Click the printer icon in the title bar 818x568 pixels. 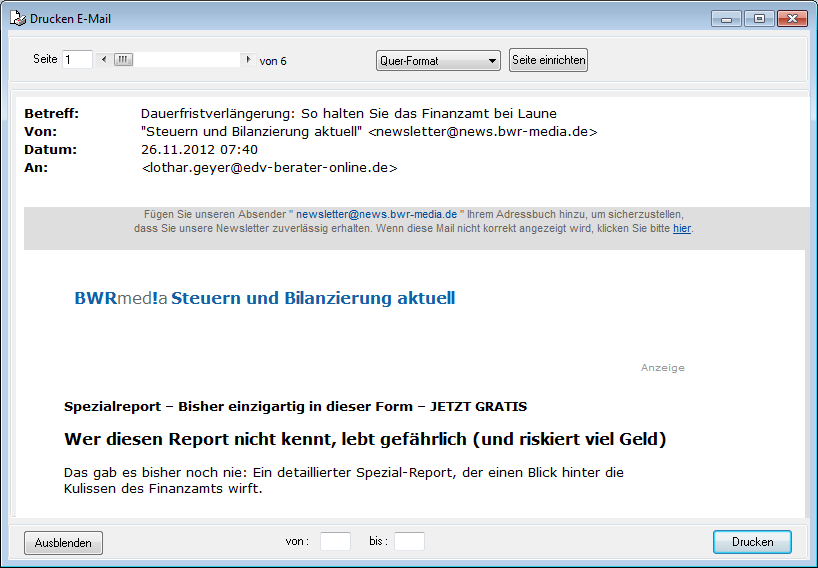[17, 18]
